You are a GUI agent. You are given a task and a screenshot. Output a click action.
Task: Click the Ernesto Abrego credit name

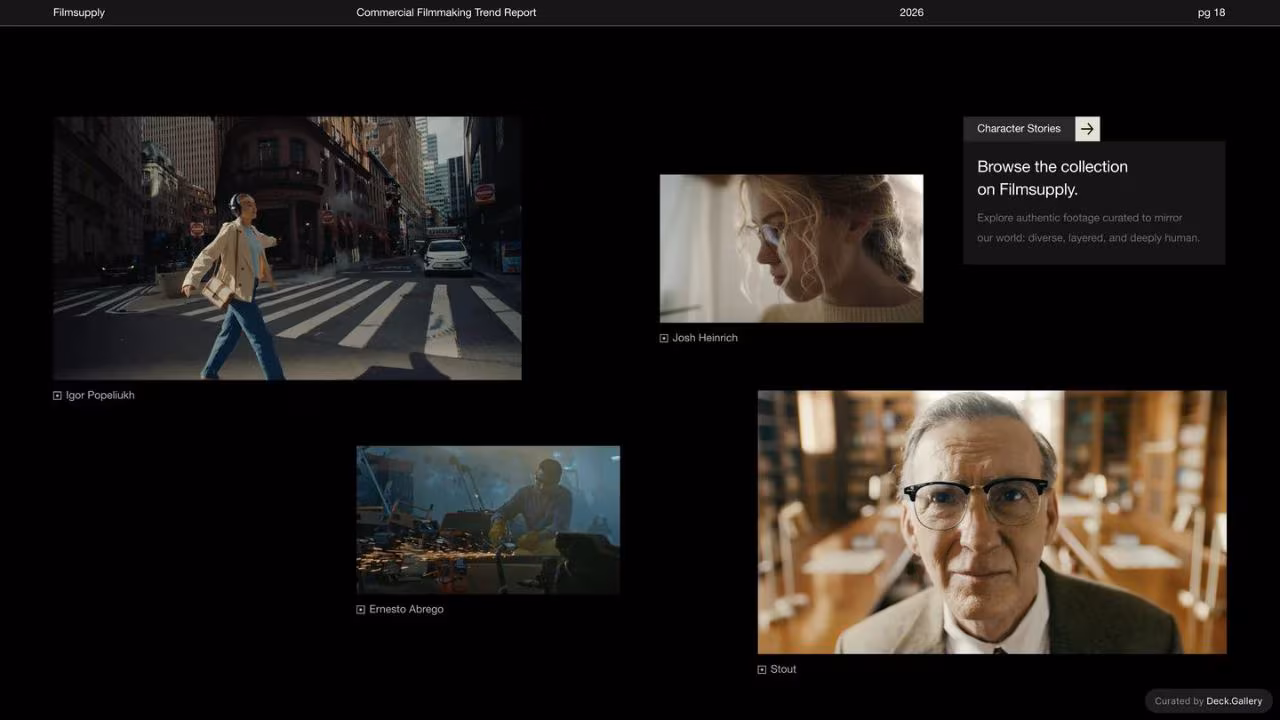[x=406, y=610]
